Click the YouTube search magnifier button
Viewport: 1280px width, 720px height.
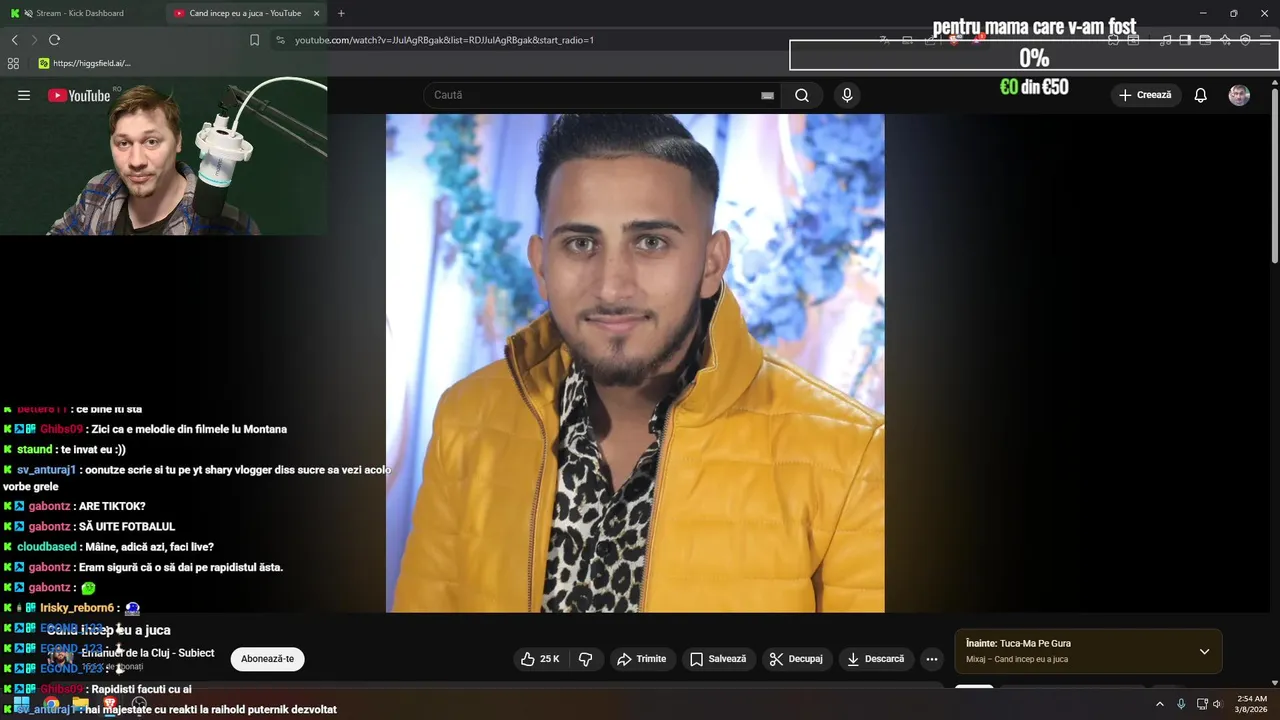pos(802,95)
